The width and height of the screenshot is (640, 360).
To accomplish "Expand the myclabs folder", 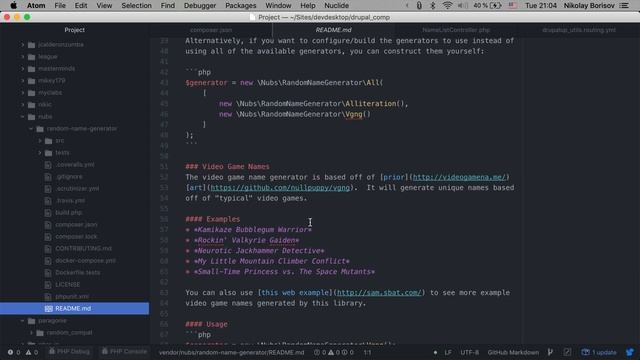I will tap(23, 93).
